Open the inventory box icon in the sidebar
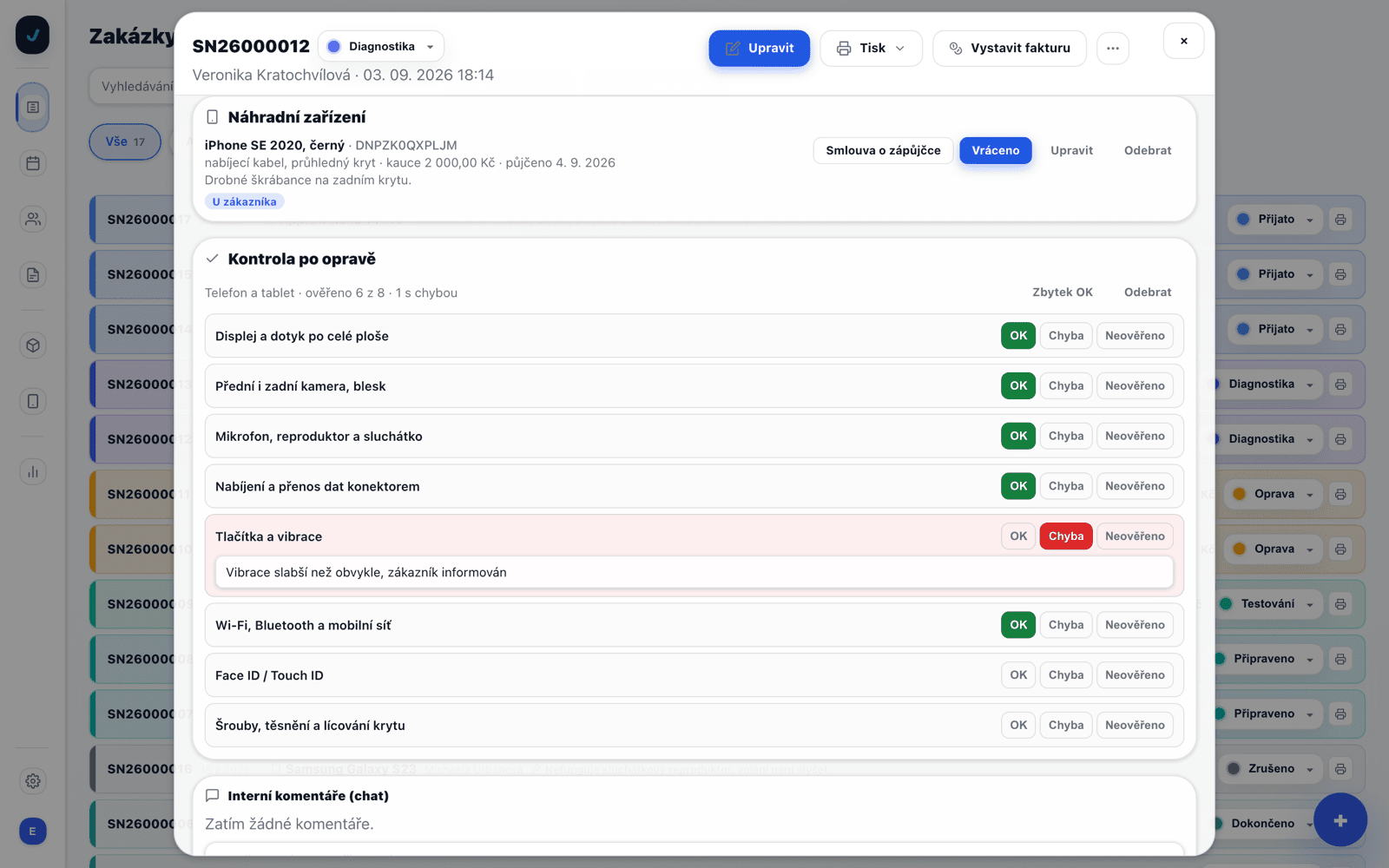Viewport: 1389px width, 868px height. 33,345
